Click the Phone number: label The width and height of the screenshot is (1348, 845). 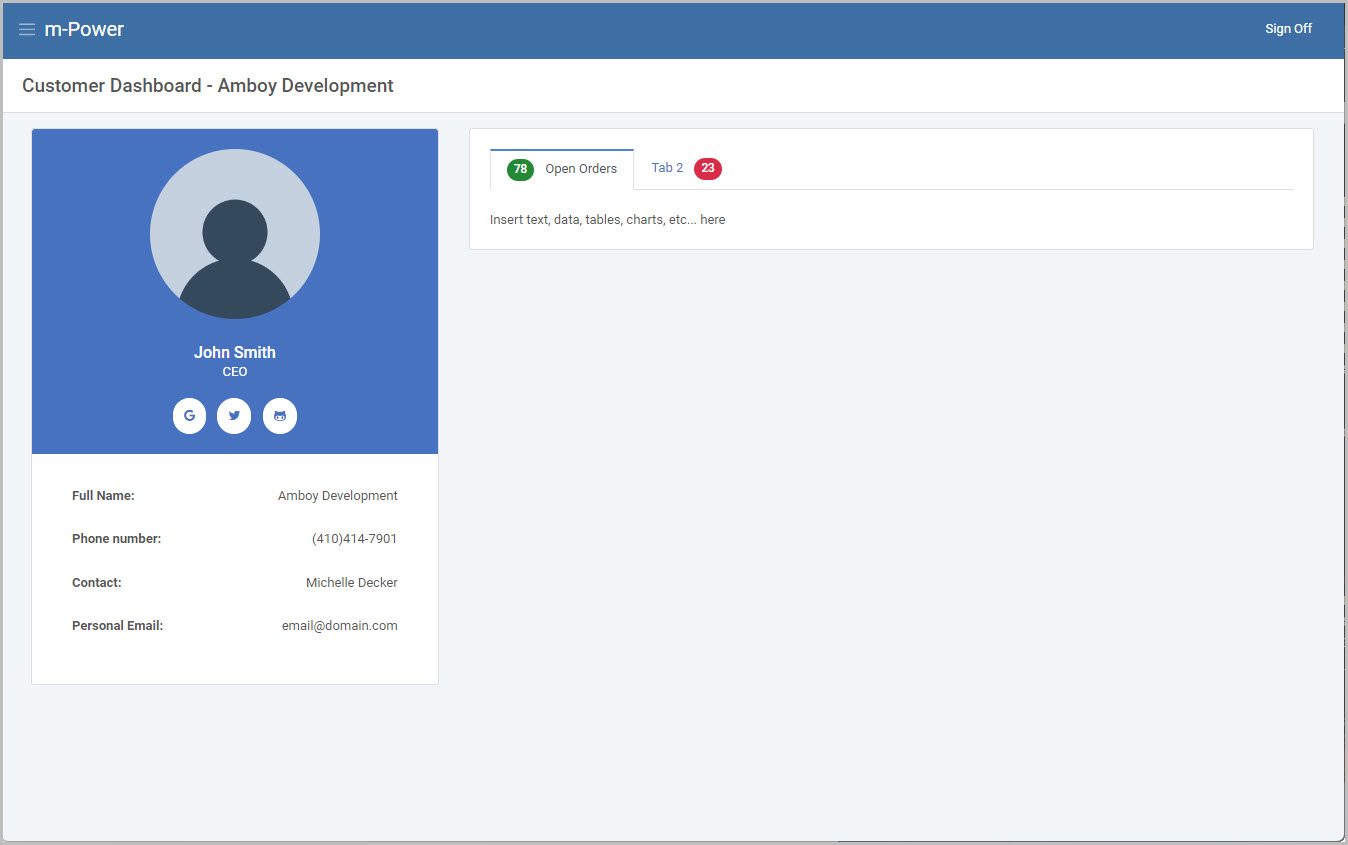point(116,539)
